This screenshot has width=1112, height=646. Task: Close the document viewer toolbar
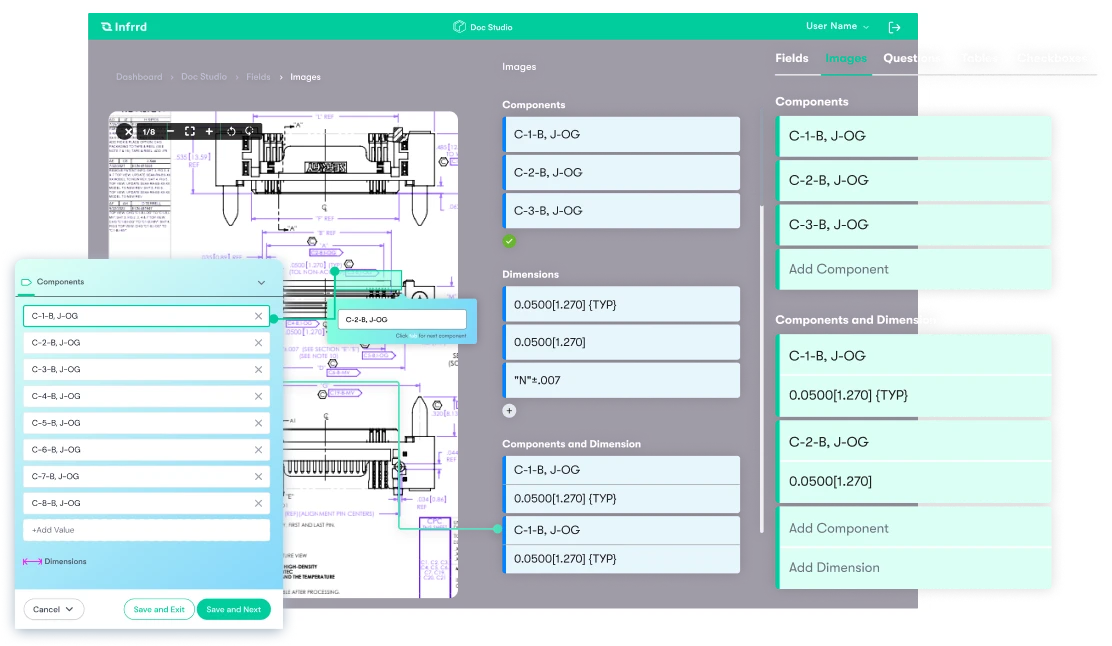[x=128, y=131]
